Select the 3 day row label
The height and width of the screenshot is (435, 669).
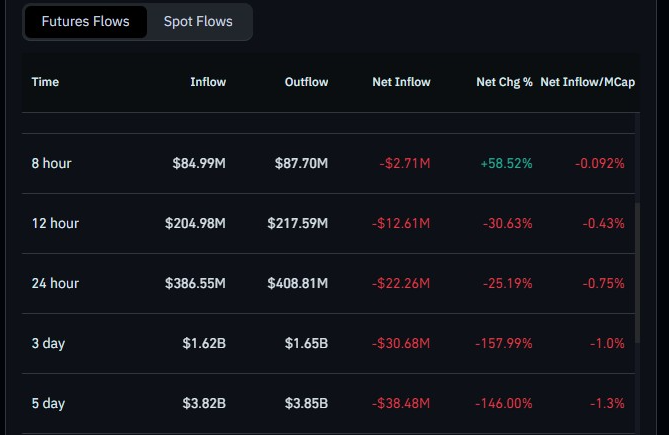pyautogui.click(x=48, y=344)
